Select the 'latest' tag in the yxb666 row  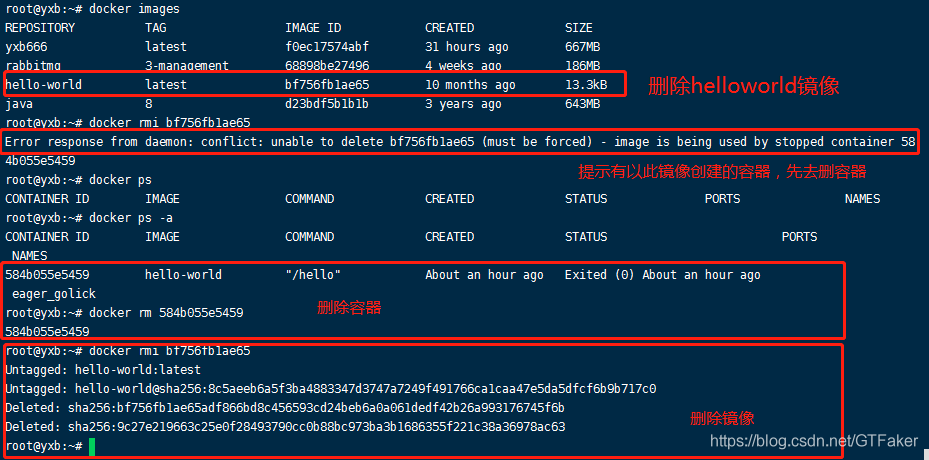(x=166, y=47)
